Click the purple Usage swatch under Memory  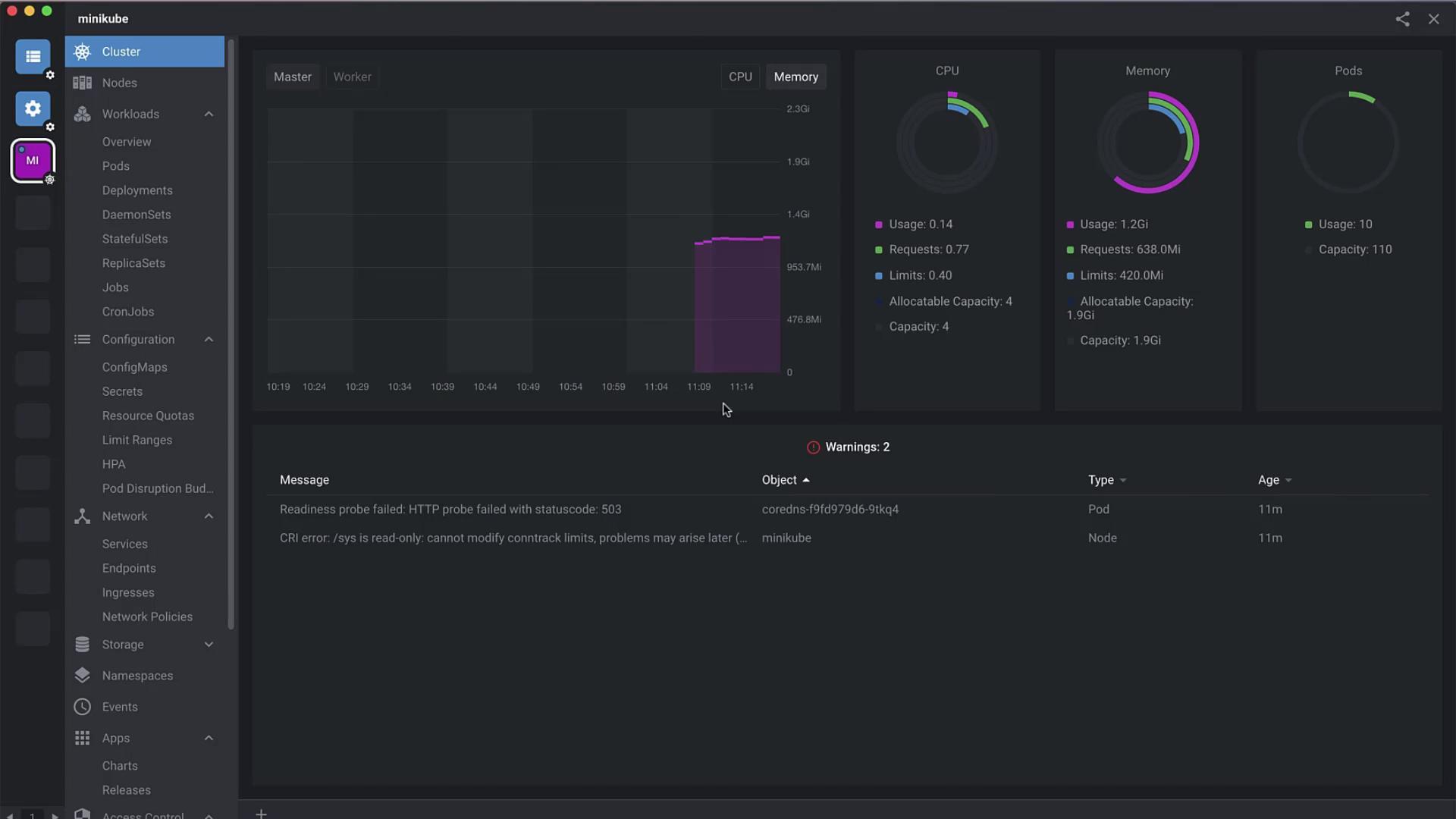1070,224
